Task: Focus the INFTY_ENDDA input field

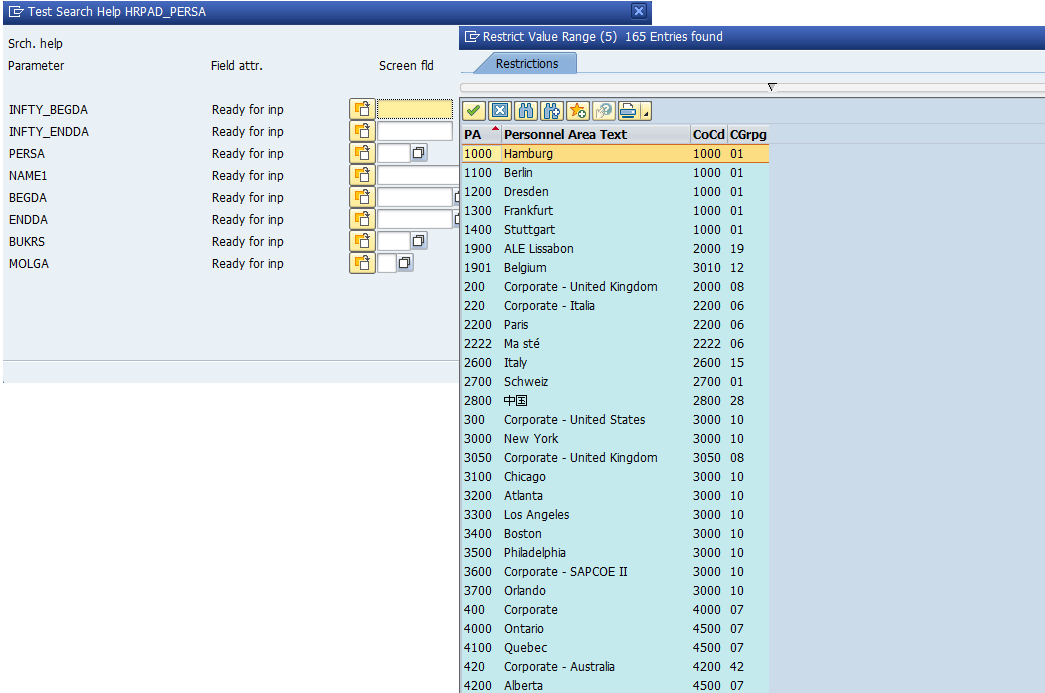Action: click(x=415, y=131)
